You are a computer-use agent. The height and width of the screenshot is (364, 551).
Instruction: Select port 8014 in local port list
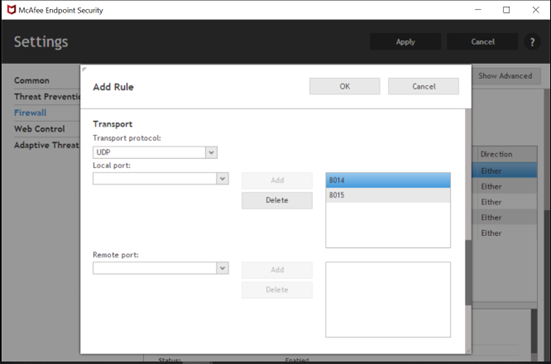(388, 180)
